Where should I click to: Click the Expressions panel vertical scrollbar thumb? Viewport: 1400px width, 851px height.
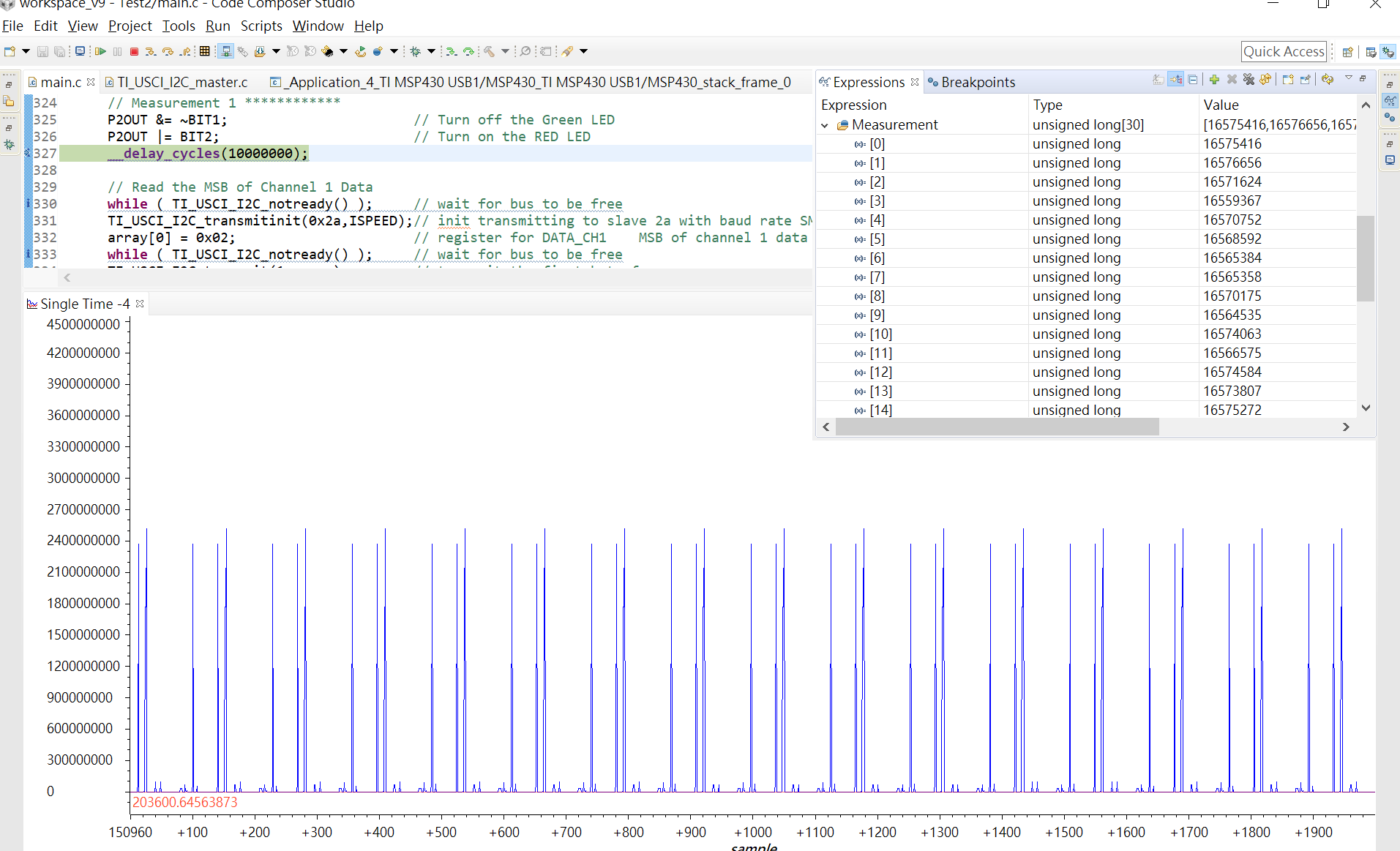click(1365, 258)
